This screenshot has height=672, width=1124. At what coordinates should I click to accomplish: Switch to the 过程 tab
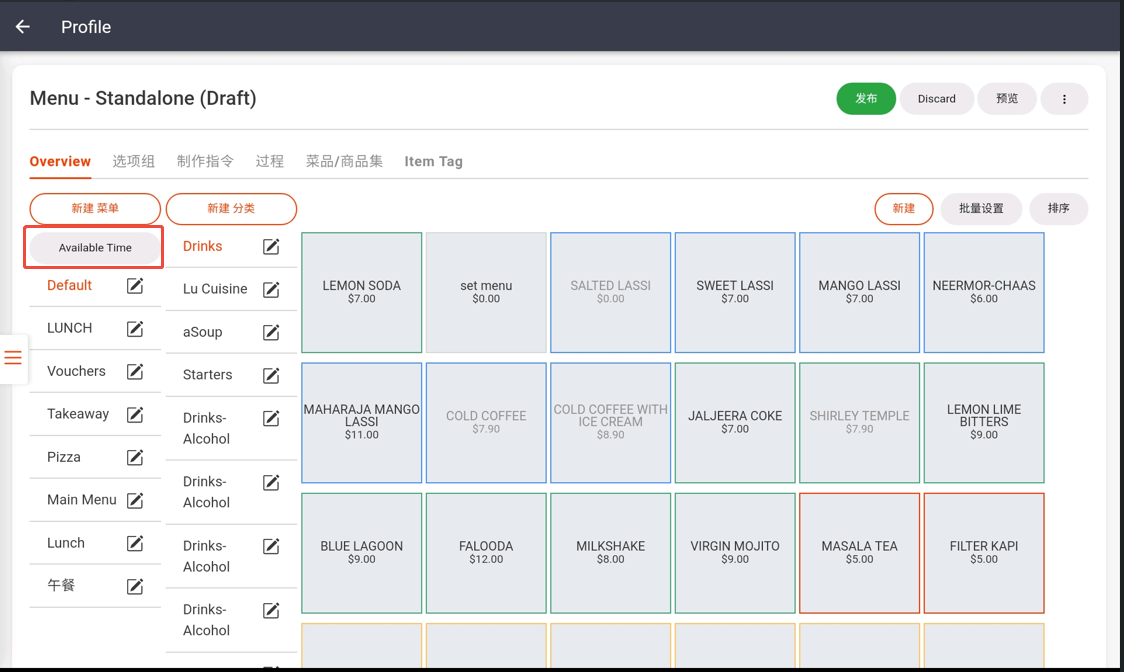tap(270, 161)
